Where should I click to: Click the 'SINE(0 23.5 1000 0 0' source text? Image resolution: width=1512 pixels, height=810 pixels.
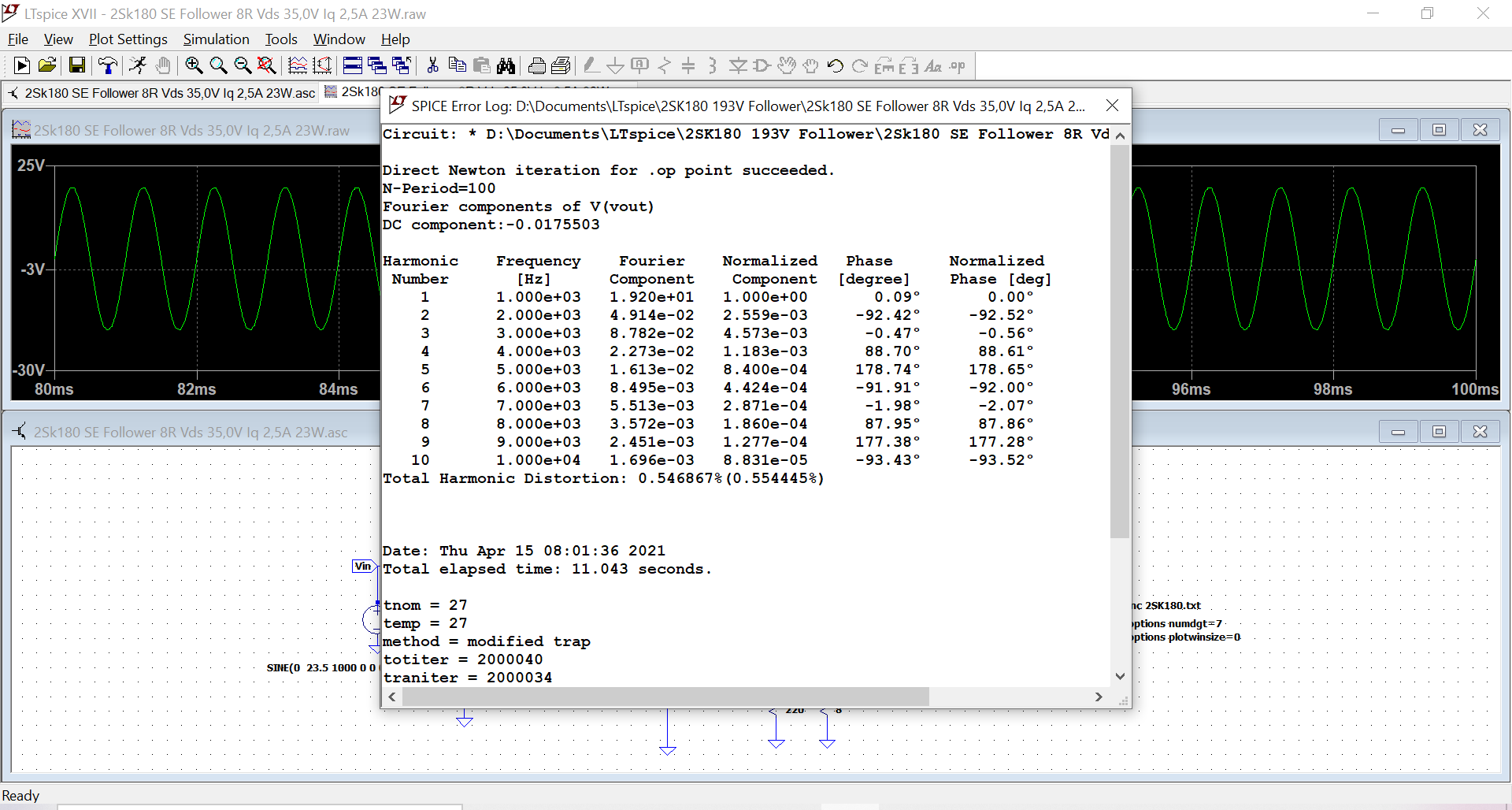[x=321, y=667]
